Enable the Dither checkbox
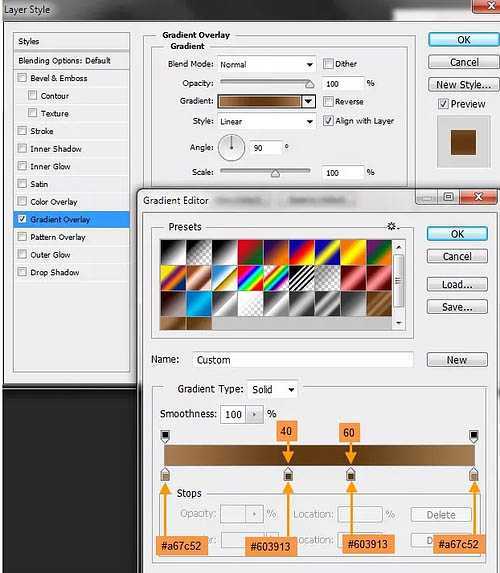Screen dimensions: 500x573 [328, 64]
